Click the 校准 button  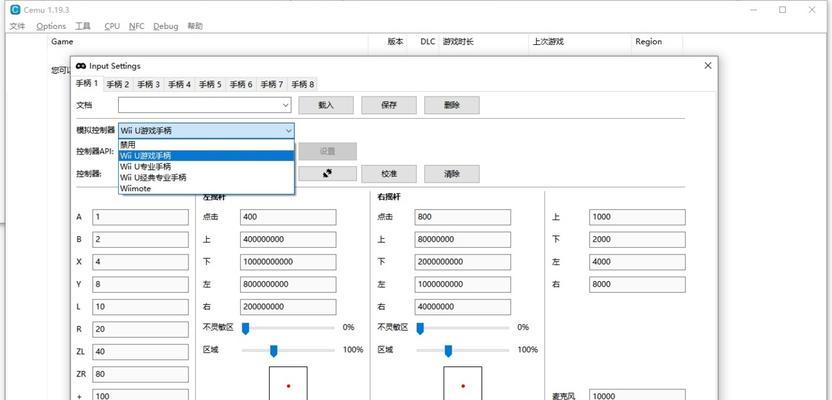pyautogui.click(x=389, y=173)
